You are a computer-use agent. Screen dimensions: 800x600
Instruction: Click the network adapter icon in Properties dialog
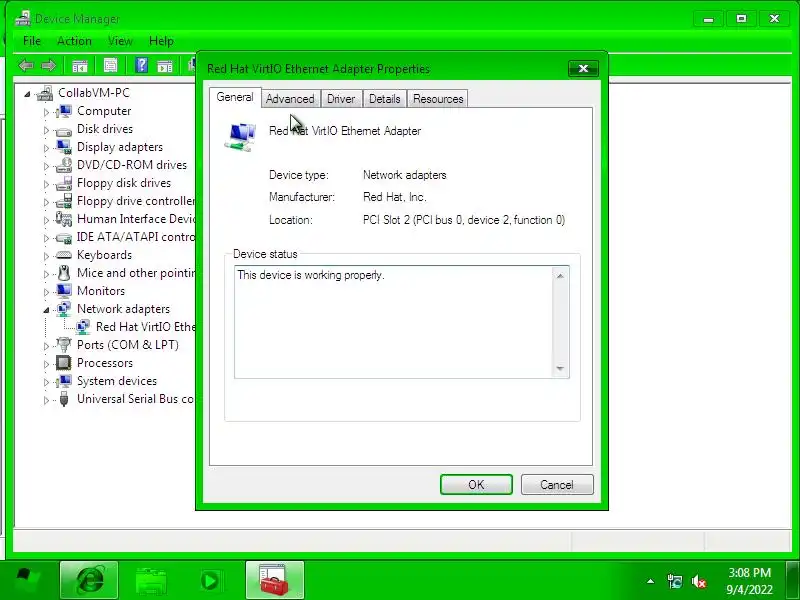(240, 137)
